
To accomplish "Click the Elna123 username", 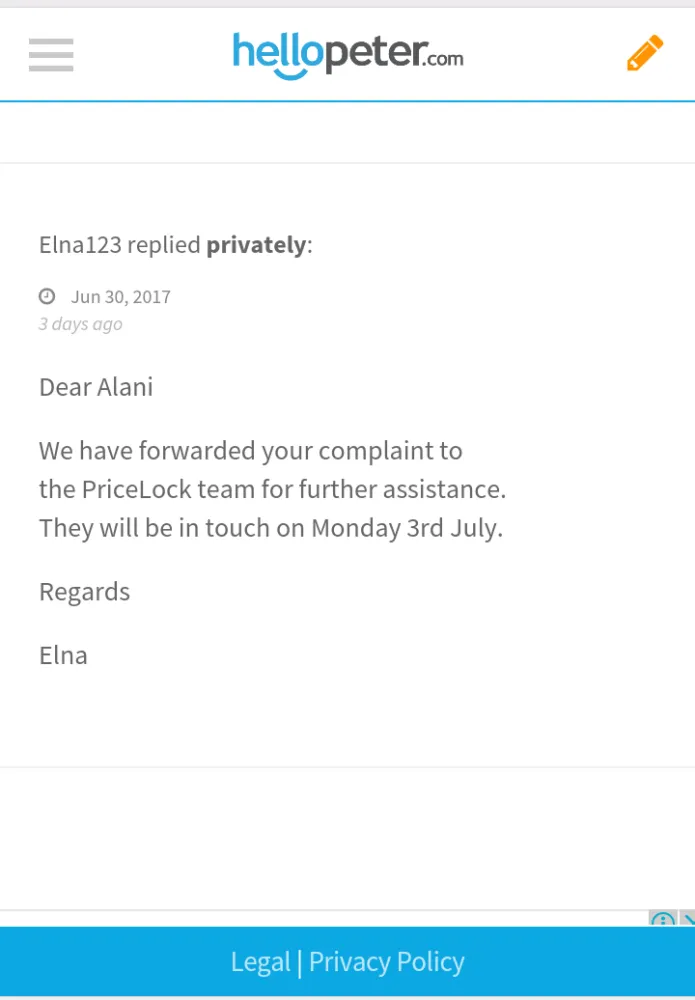I will [x=80, y=245].
